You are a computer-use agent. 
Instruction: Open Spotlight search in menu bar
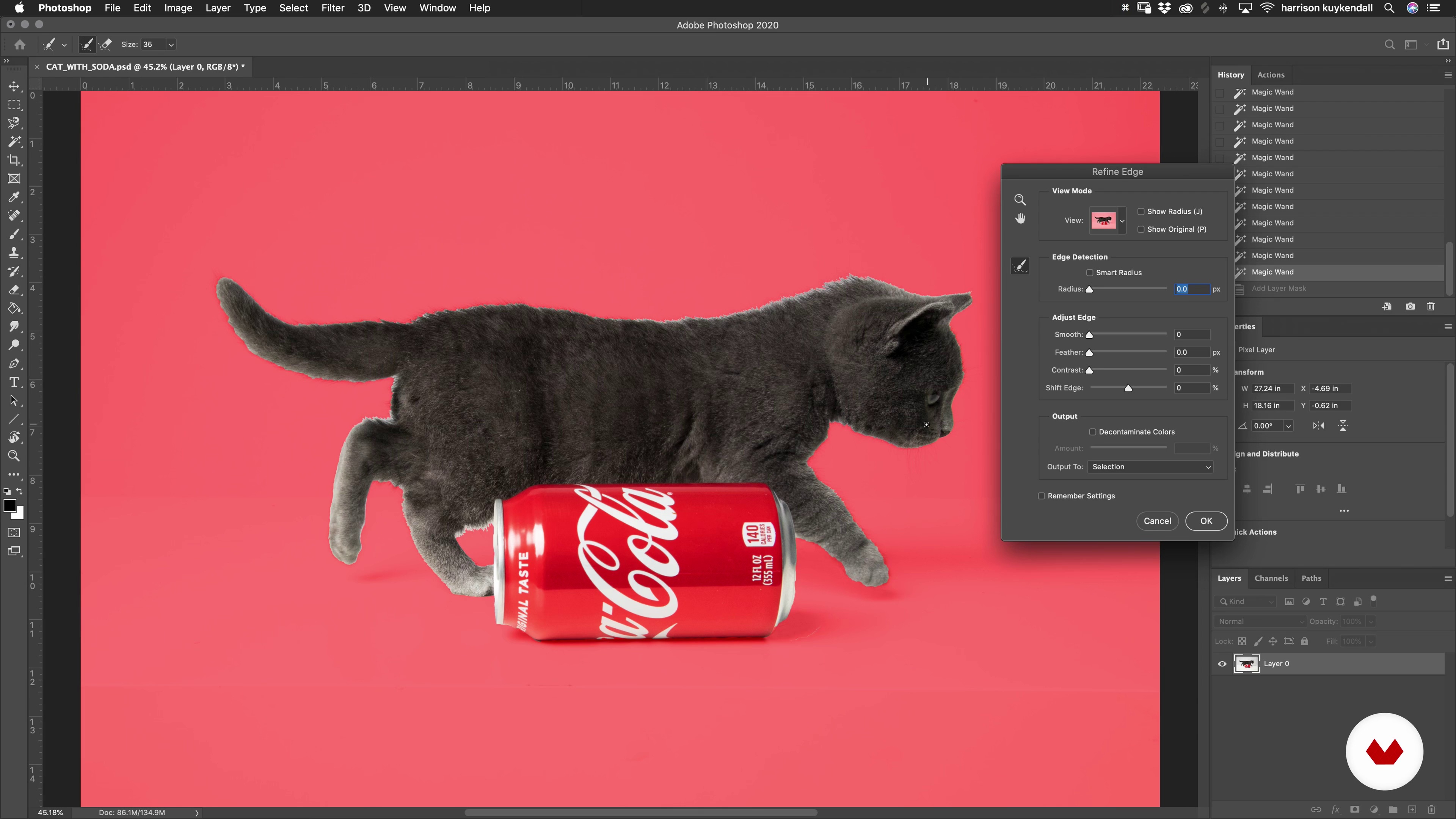point(1389,8)
